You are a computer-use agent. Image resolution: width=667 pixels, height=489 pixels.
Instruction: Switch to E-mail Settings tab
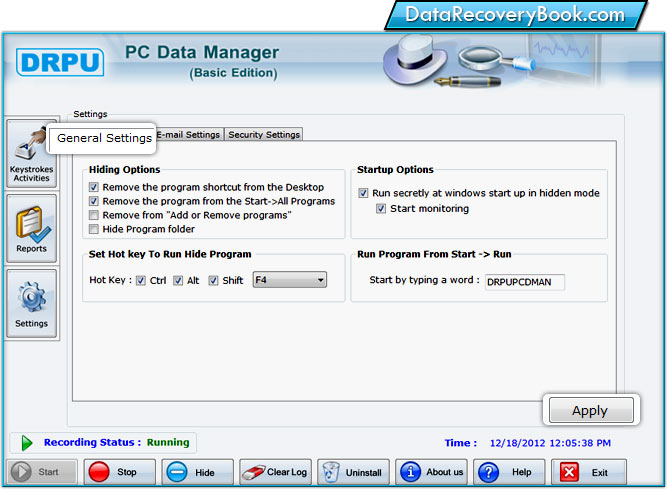point(188,135)
